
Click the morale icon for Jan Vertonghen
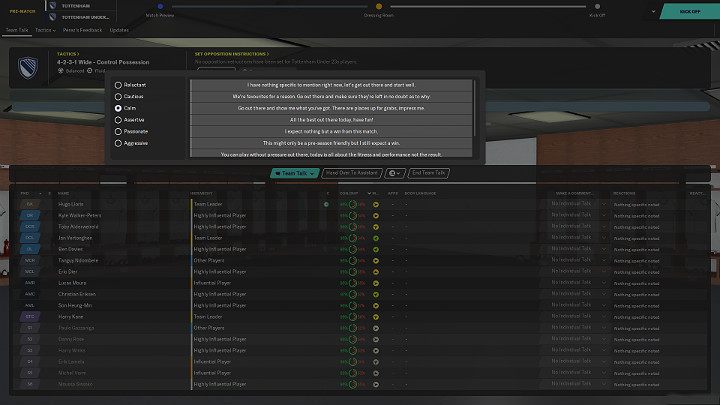(x=376, y=238)
